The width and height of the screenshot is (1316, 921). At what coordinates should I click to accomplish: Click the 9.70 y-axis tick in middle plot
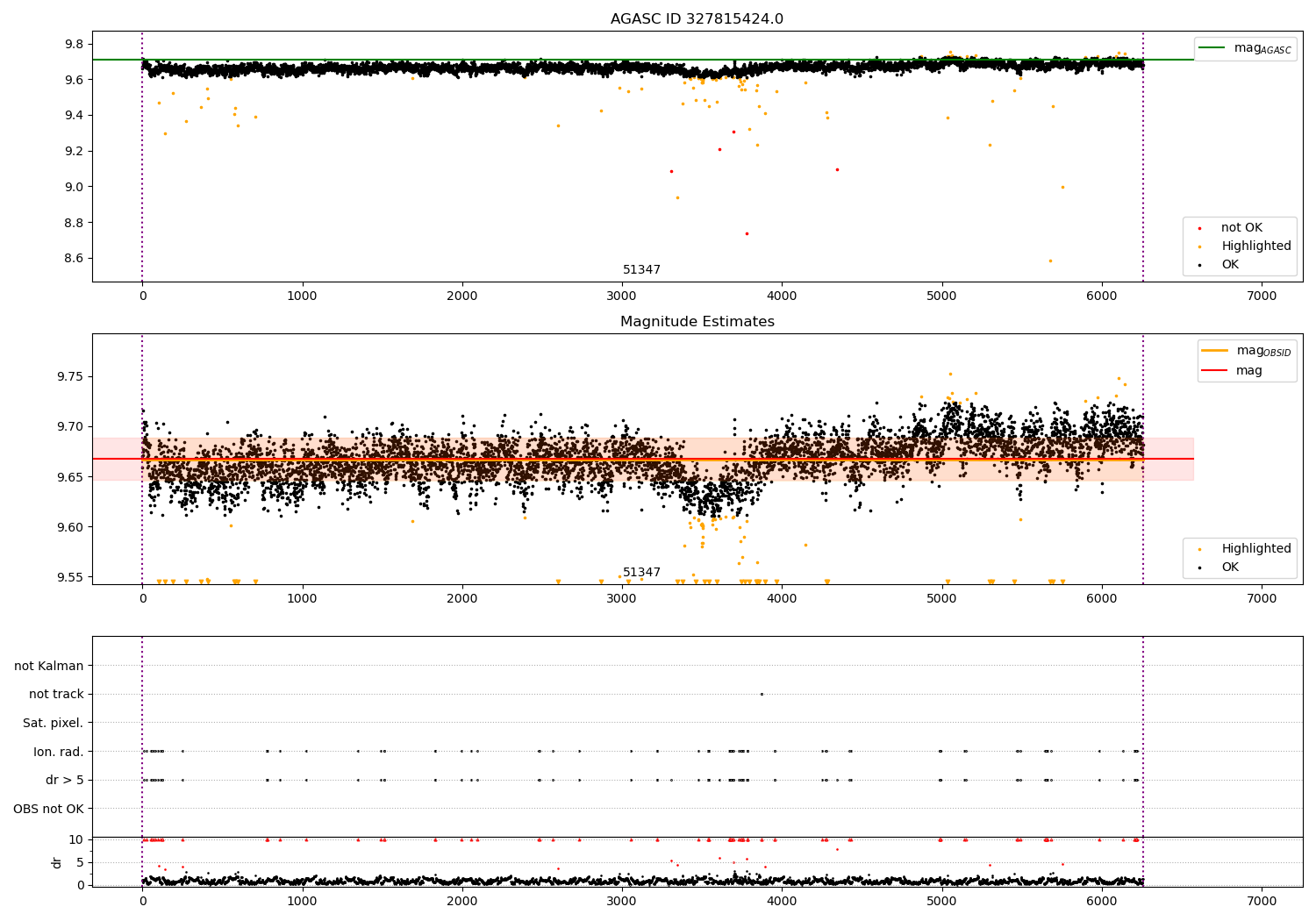[70, 427]
